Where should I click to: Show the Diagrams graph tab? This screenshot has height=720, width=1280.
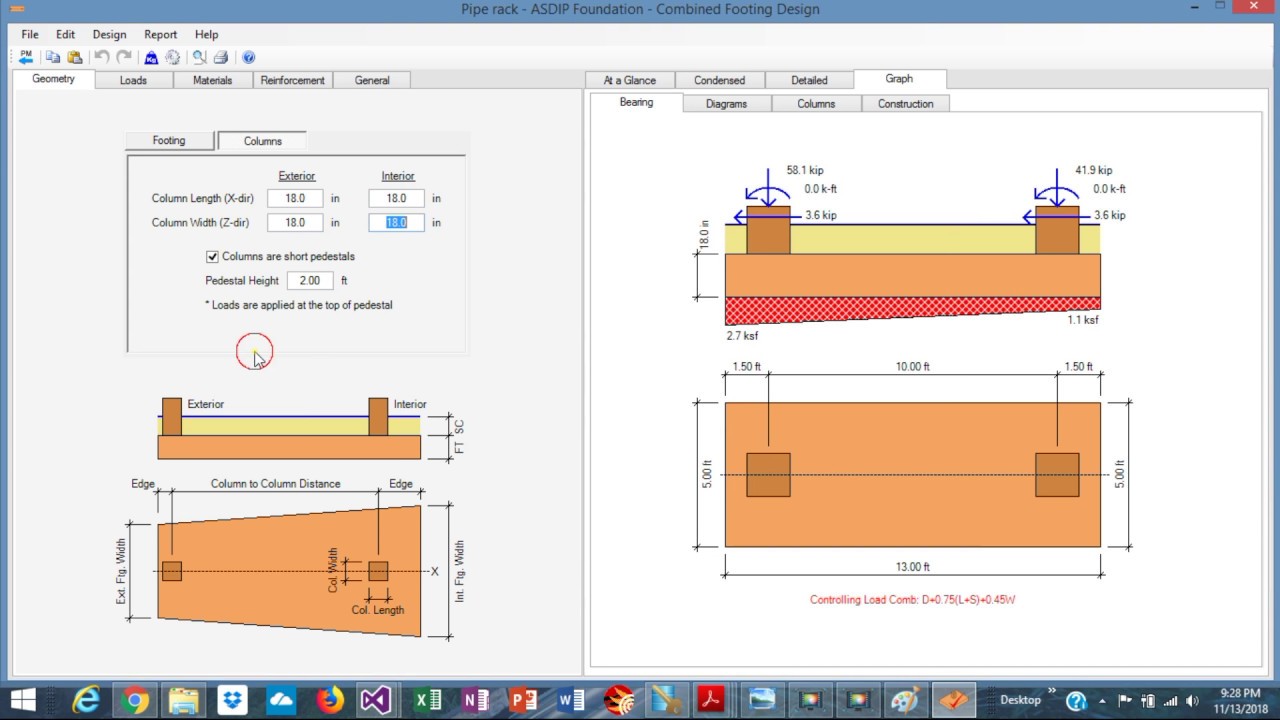[x=726, y=104]
